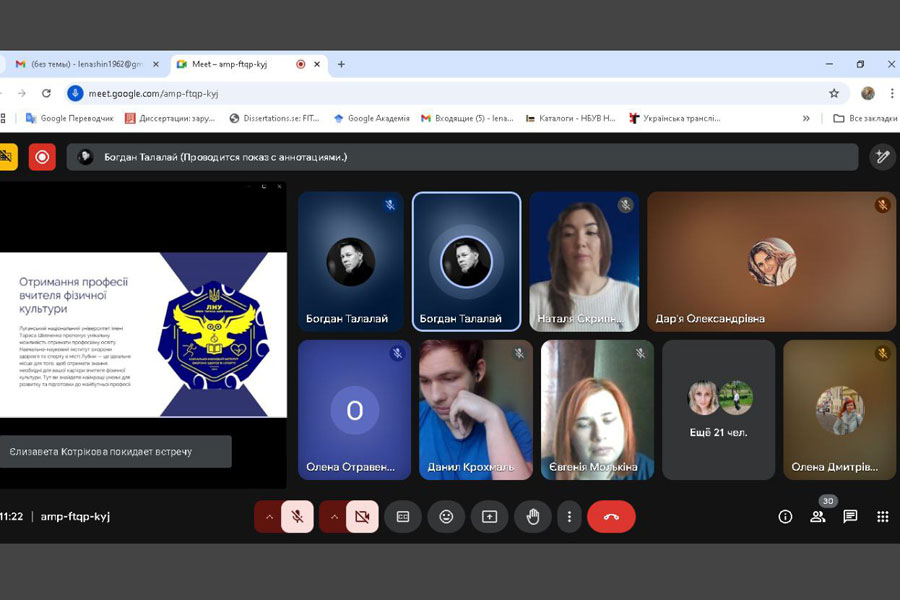The width and height of the screenshot is (900, 600).
Task: Show hidden bookmarks with the chevron
Action: (806, 118)
